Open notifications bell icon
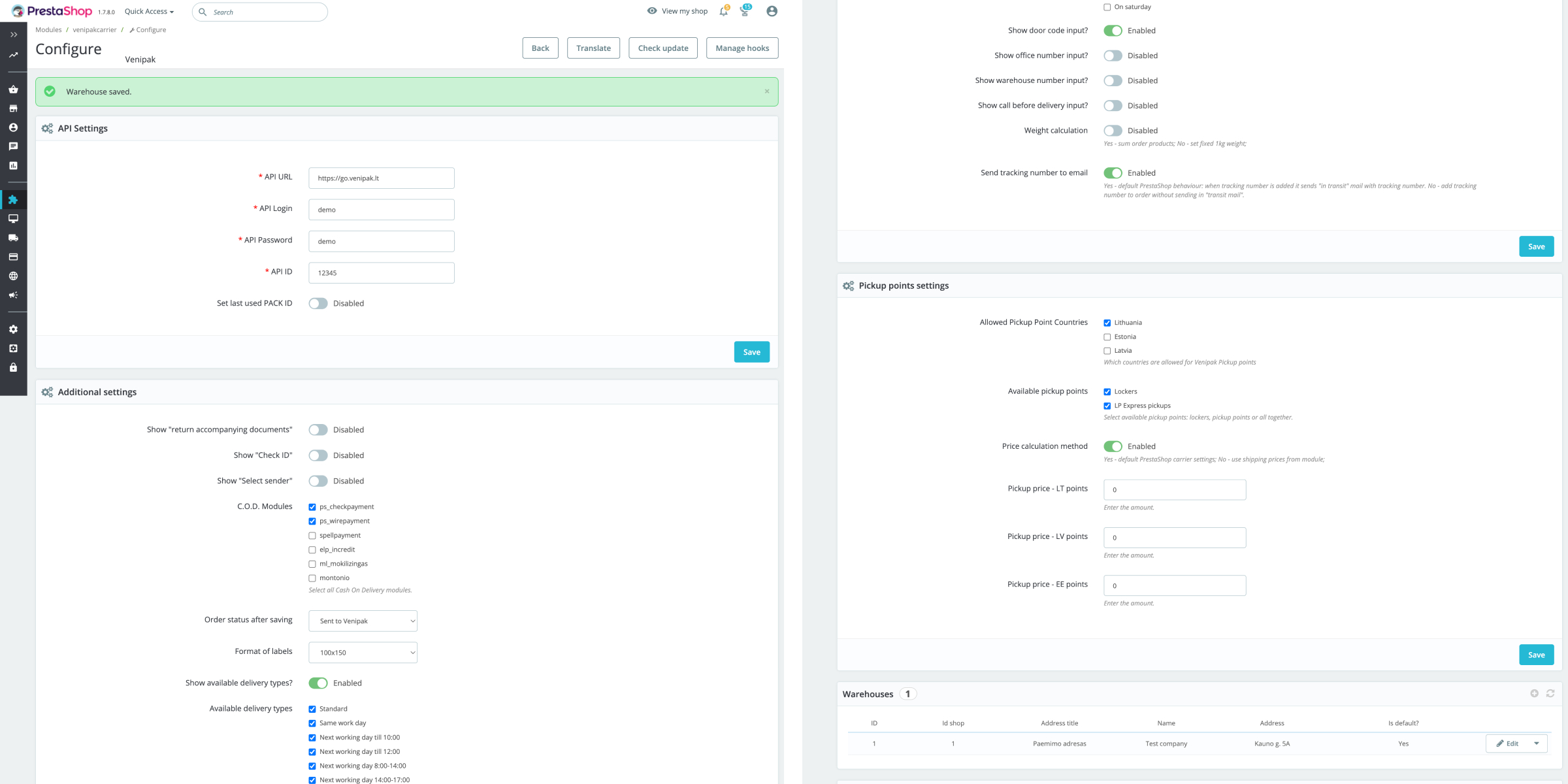This screenshot has height=784, width=1568. 723,11
